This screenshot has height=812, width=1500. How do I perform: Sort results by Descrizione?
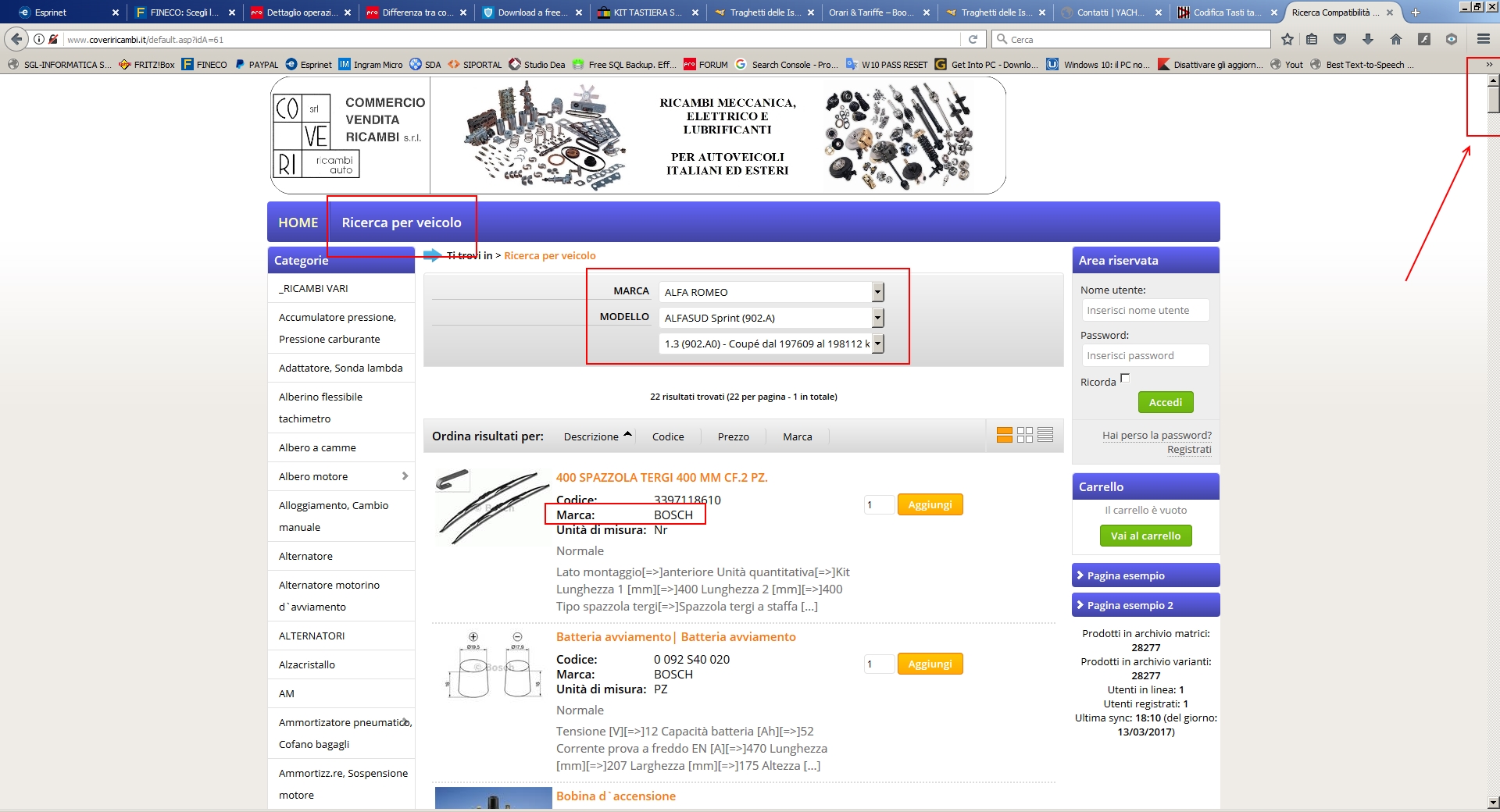pos(591,436)
